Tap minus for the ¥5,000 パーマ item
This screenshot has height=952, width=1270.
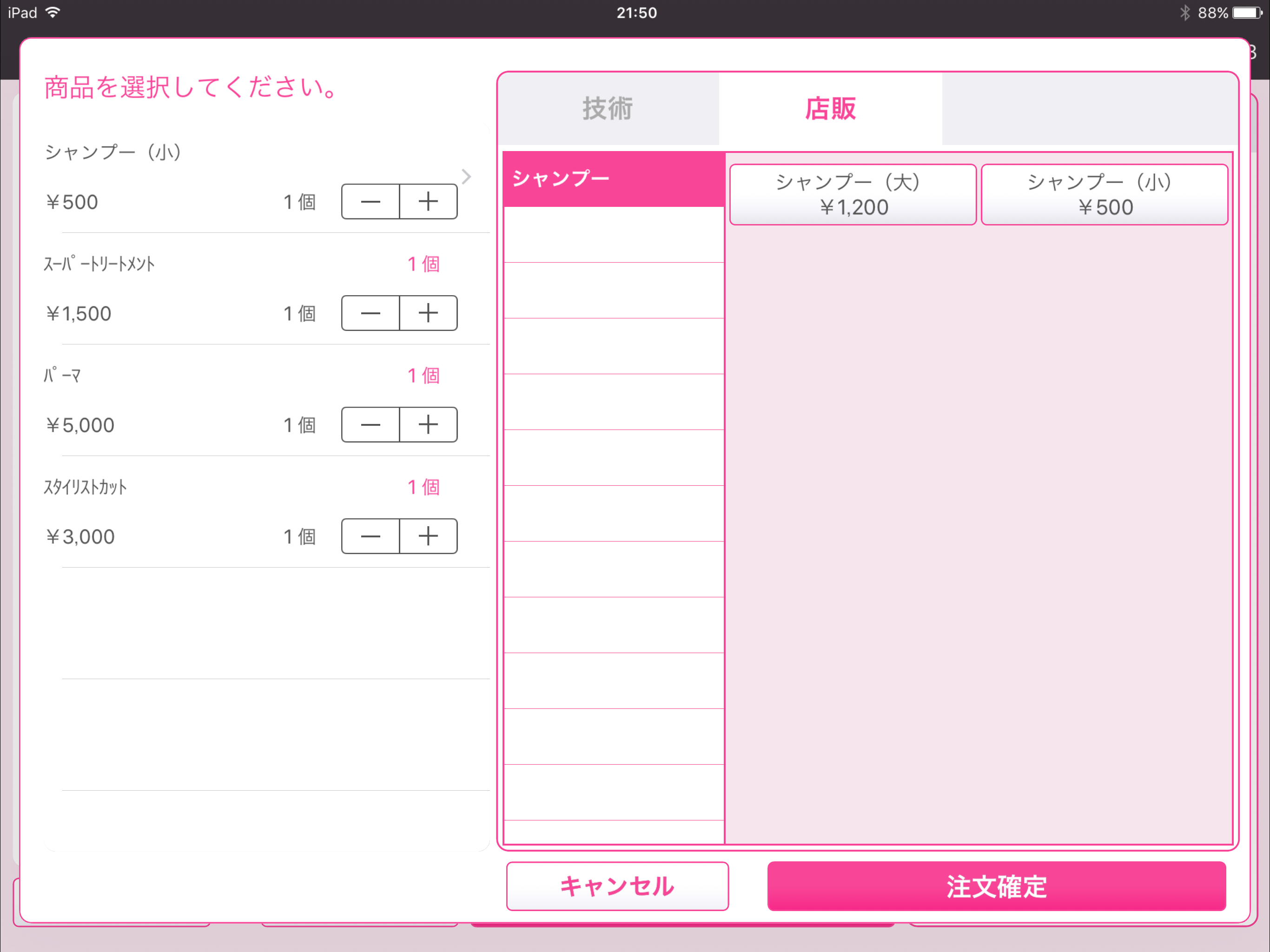370,424
